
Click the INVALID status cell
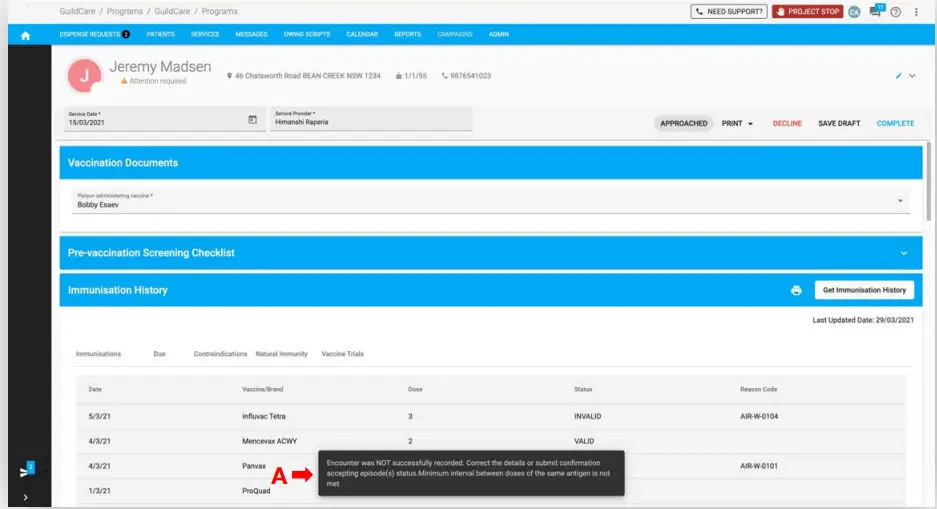click(587, 416)
